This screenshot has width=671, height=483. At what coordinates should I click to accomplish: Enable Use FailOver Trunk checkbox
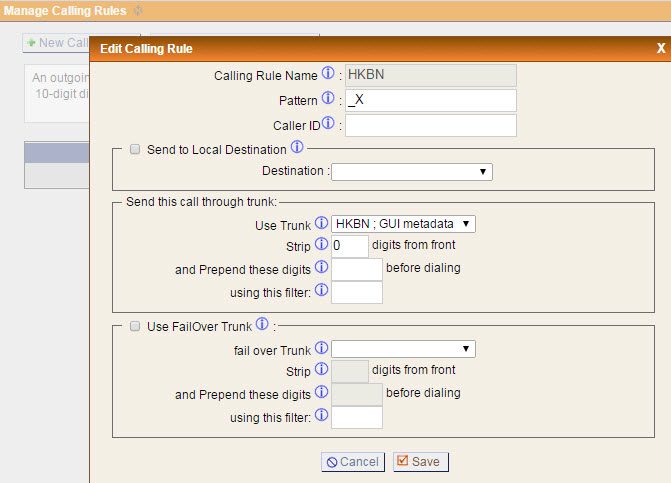[135, 326]
